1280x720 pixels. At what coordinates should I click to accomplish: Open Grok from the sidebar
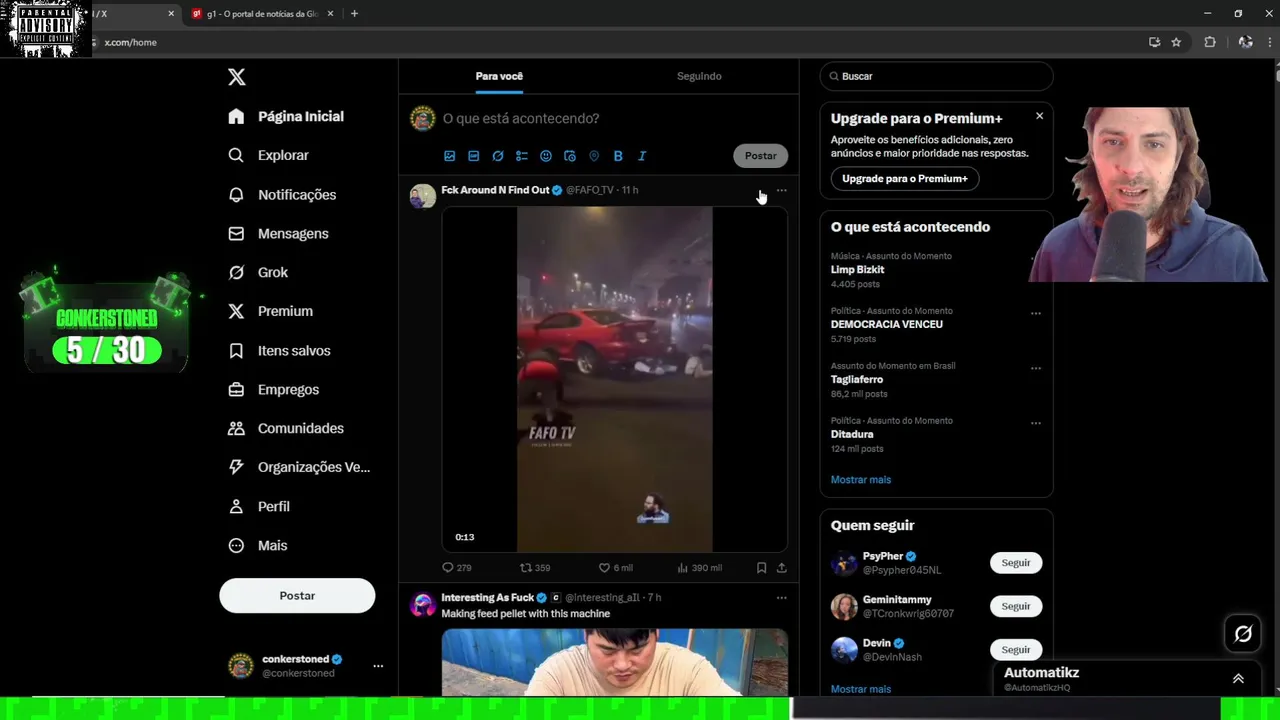258,272
